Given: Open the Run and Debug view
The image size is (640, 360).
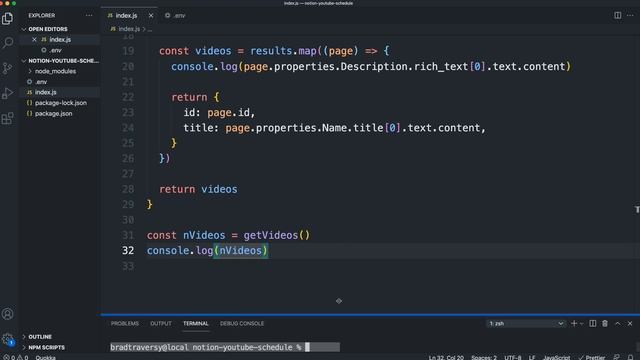Looking at the screenshot, I should click(x=7, y=93).
